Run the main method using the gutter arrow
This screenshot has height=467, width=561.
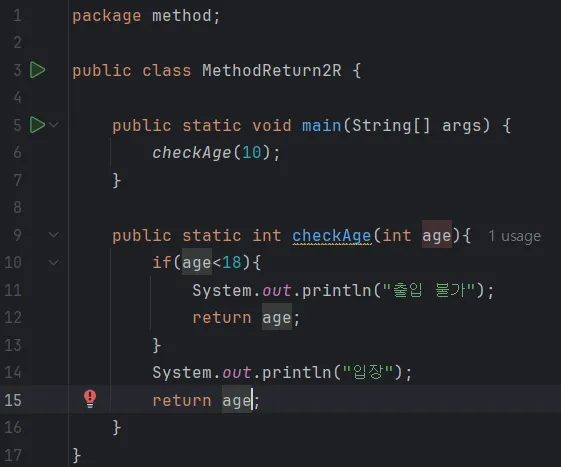tap(38, 125)
